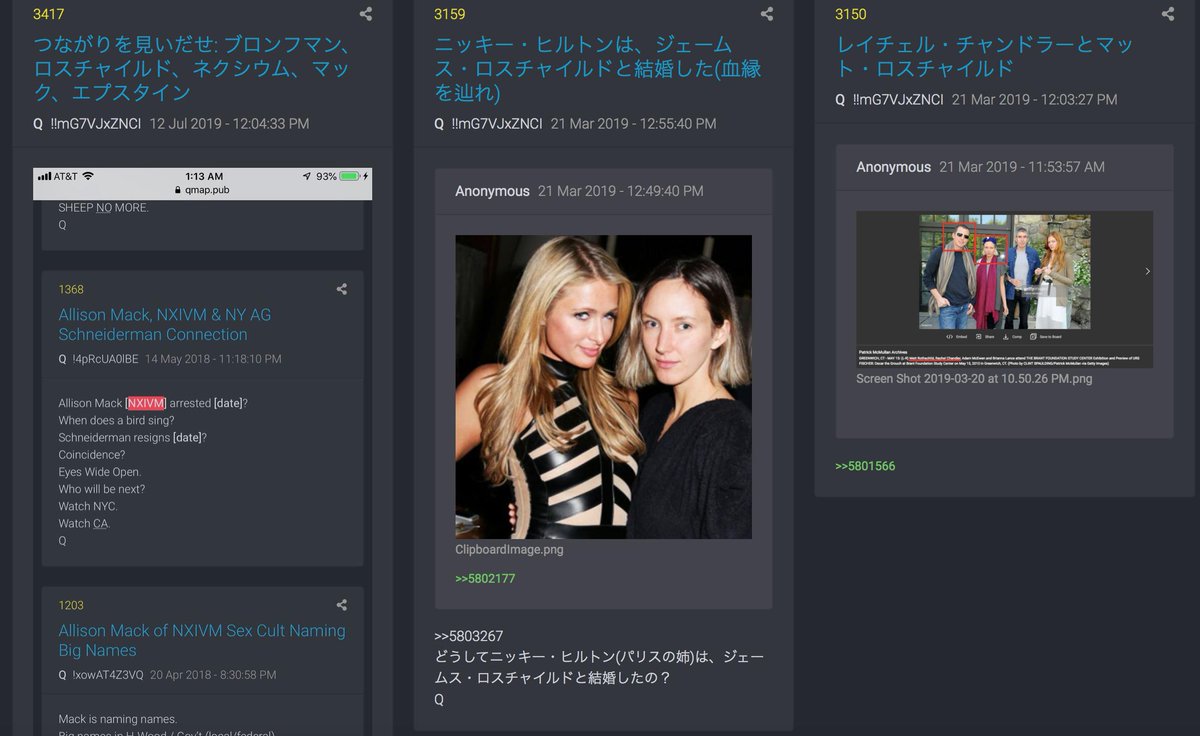
Task: Share post 3150 via share icon
Action: [x=1168, y=14]
